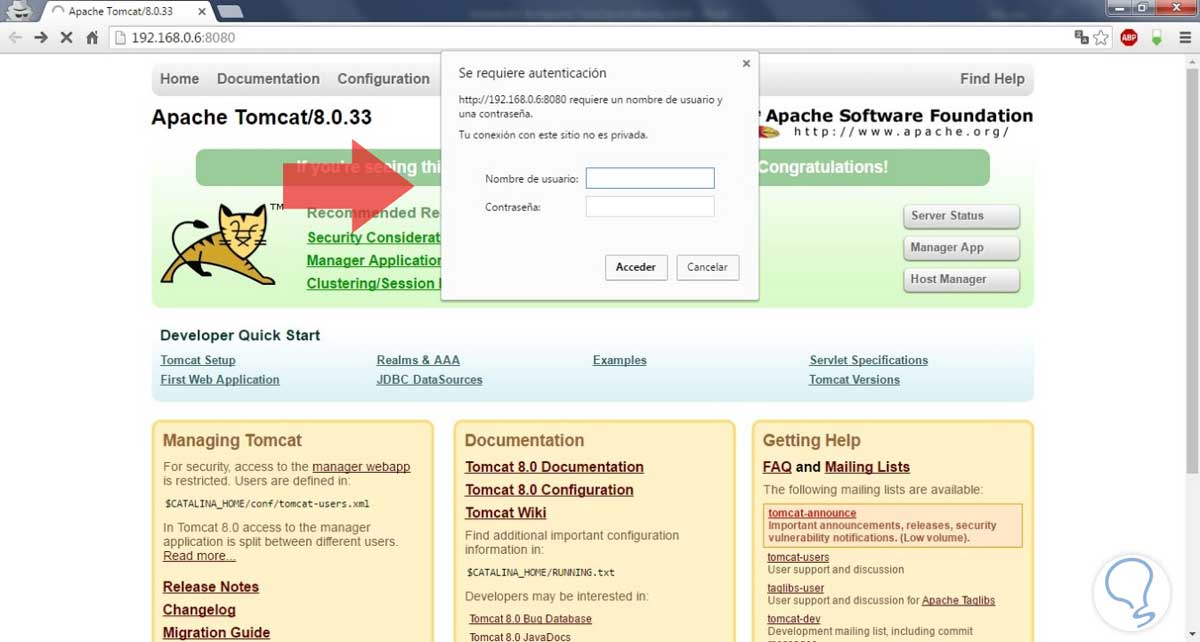Select the $CATALINA_HOME/conf/tomcat-users.xml text
Image resolution: width=1200 pixels, height=642 pixels.
(x=267, y=504)
